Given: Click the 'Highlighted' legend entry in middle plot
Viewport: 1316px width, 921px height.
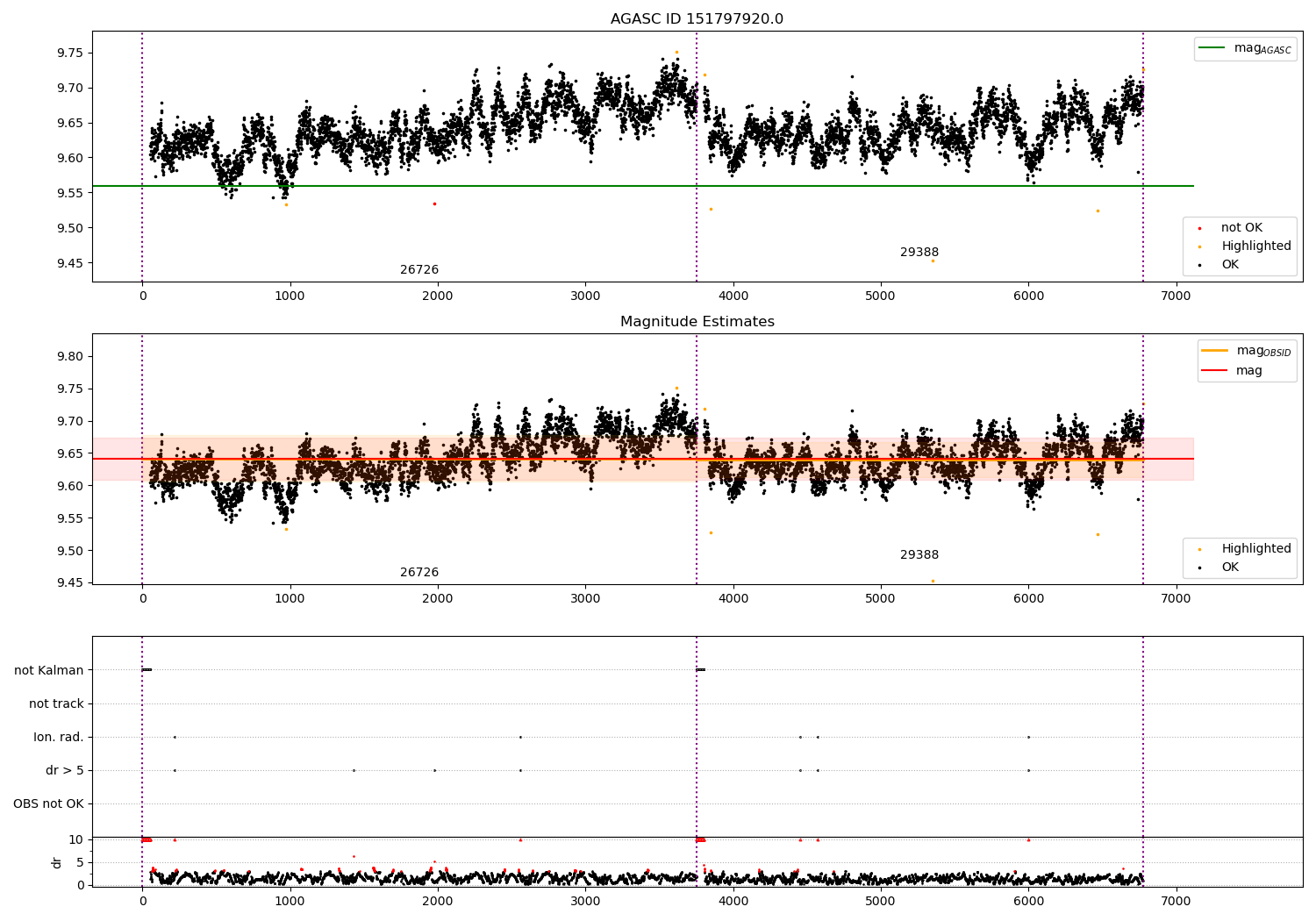Looking at the screenshot, I should [x=1245, y=549].
